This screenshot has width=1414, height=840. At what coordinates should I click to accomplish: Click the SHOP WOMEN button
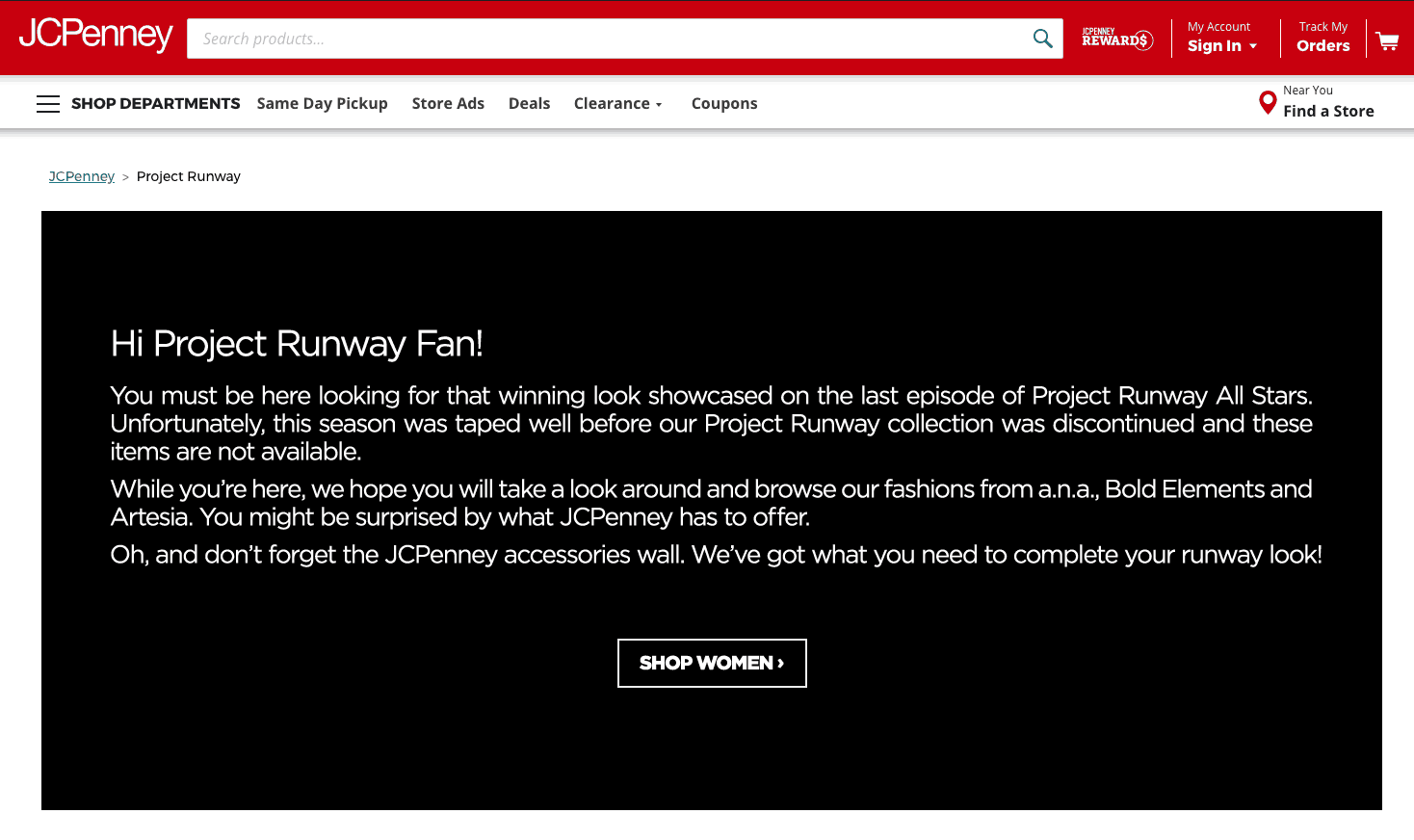click(x=712, y=663)
